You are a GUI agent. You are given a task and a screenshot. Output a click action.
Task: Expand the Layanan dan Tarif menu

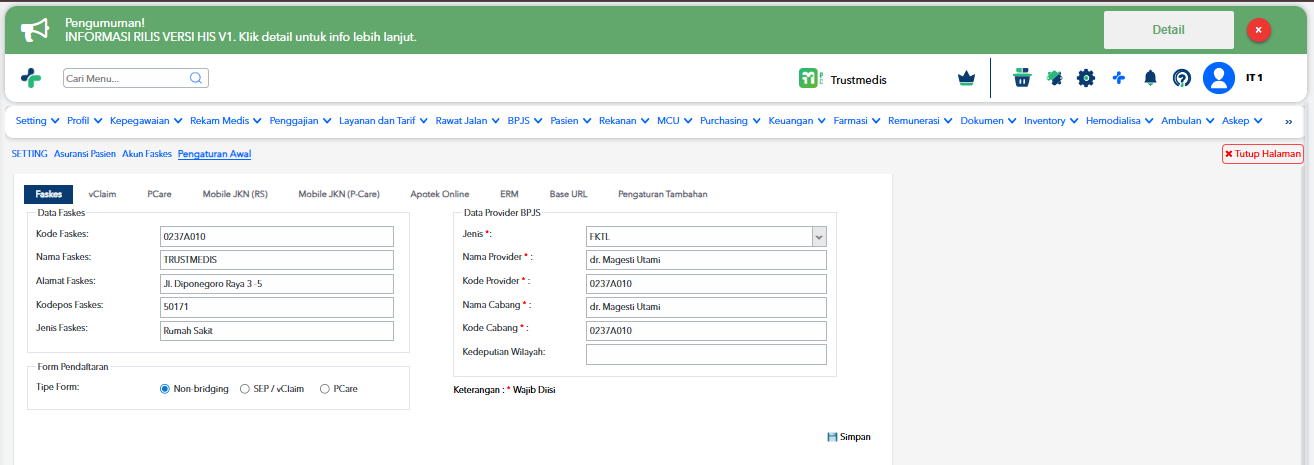tap(383, 121)
